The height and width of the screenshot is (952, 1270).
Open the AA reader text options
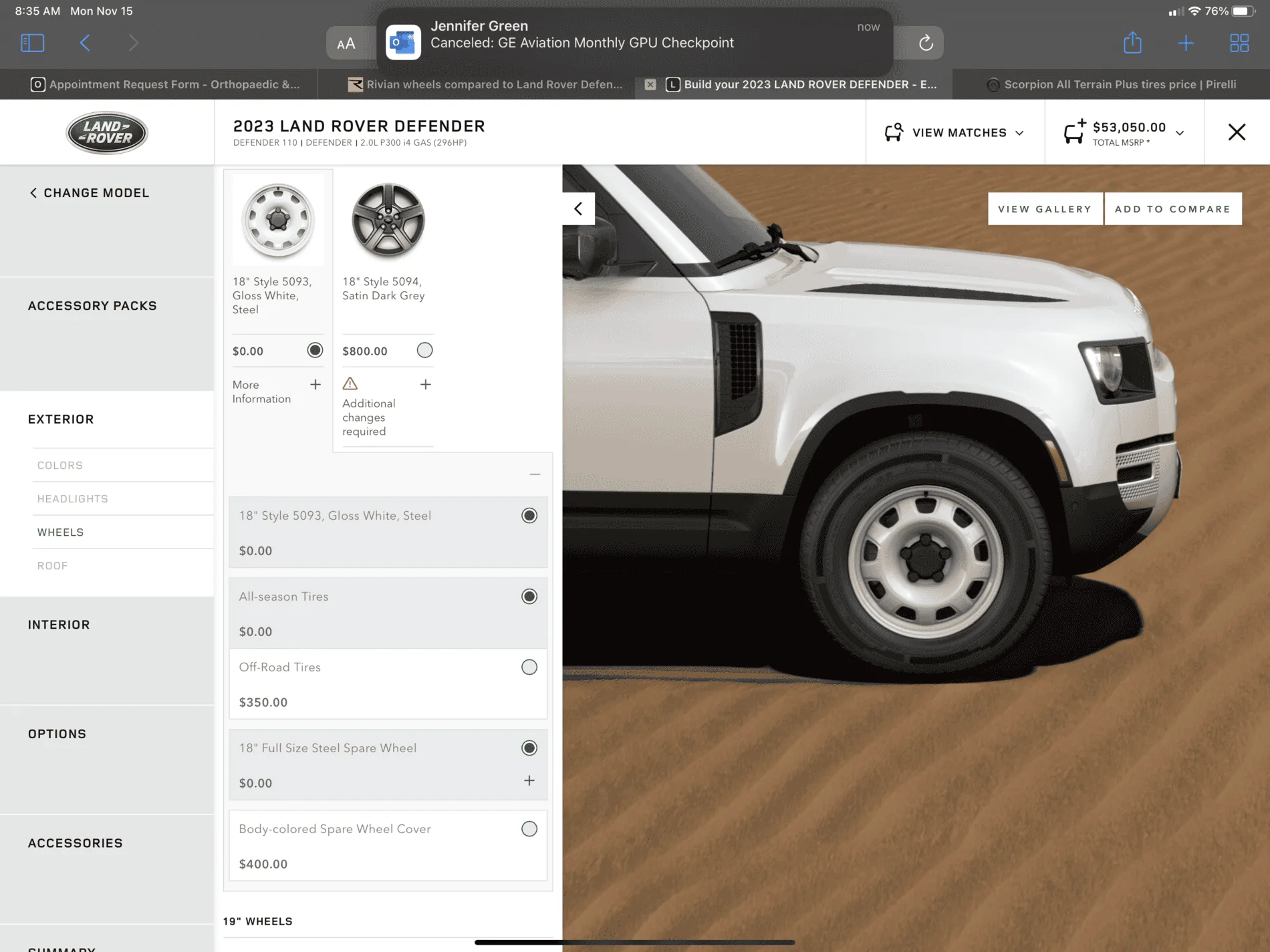click(346, 44)
